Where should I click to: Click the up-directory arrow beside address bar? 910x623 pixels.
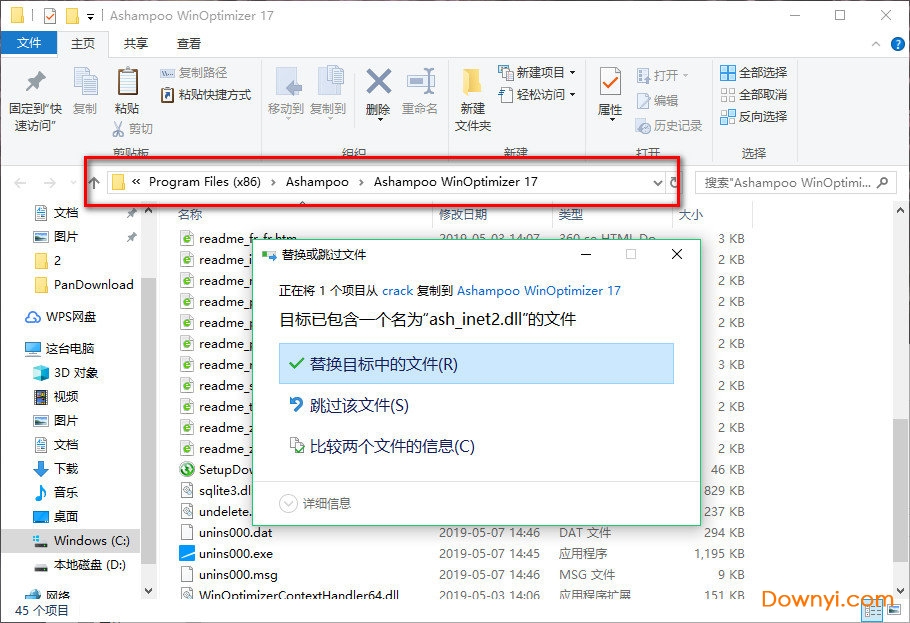[94, 183]
